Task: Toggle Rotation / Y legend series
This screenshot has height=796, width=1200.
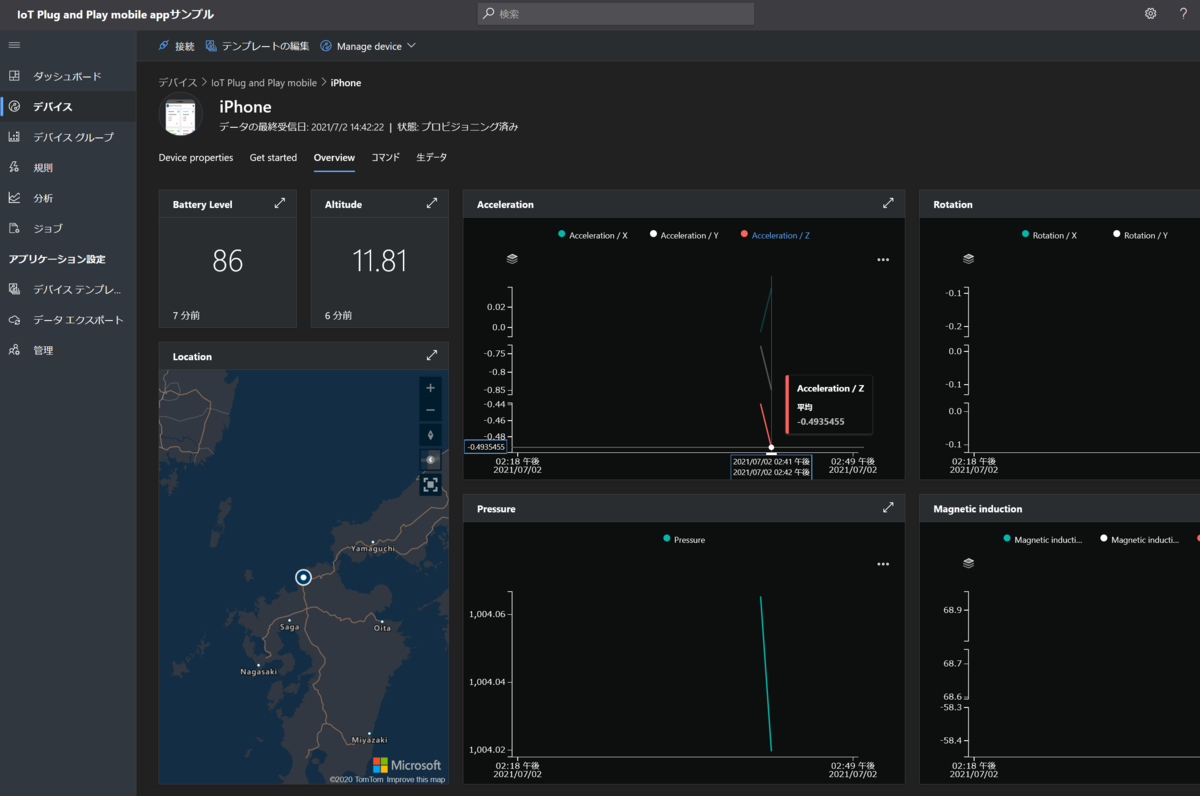Action: (1140, 235)
